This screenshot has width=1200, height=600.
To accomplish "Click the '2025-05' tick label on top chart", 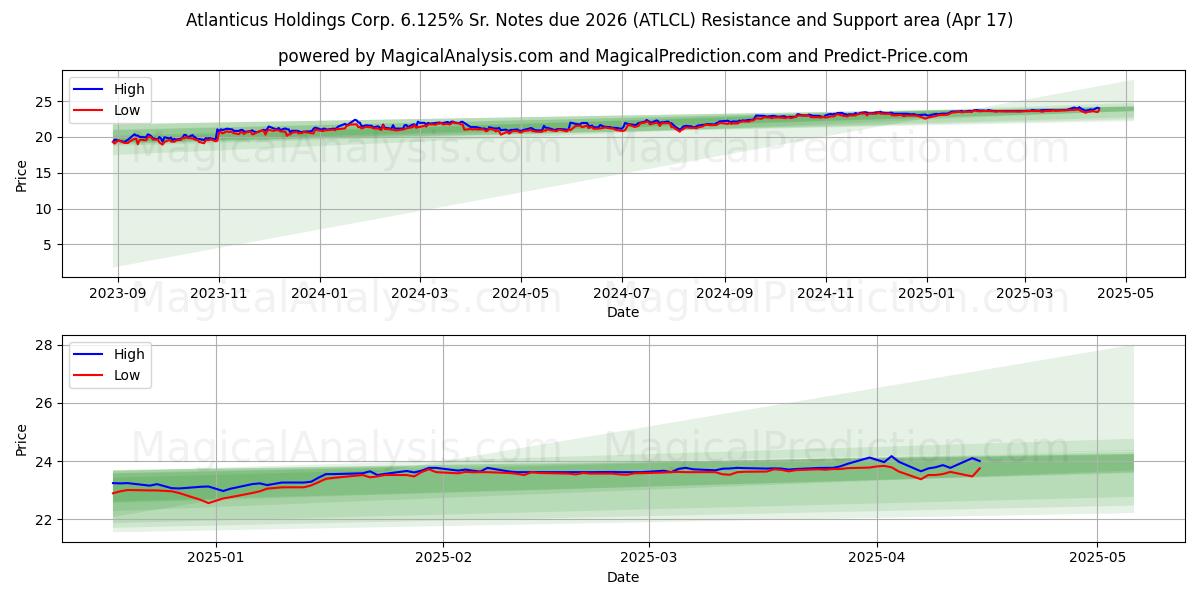I will click(x=1125, y=294).
